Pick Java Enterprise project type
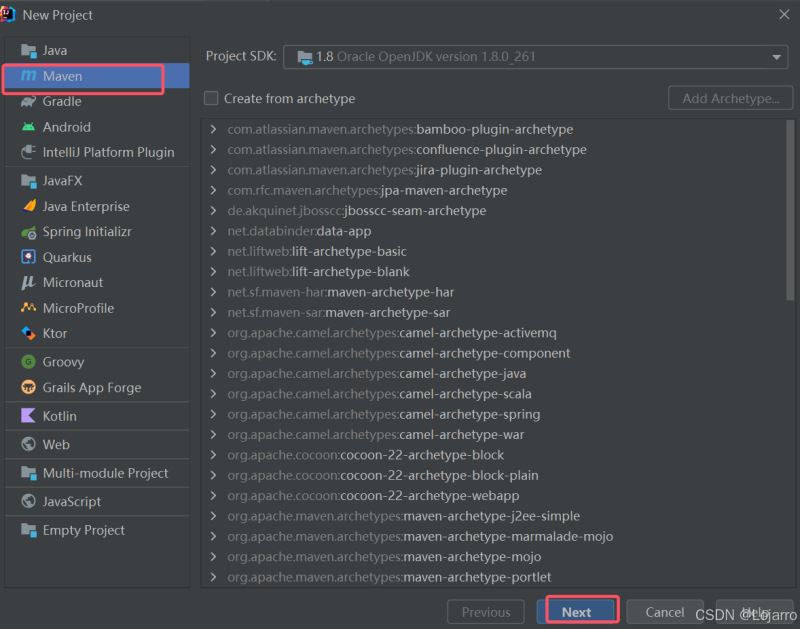 tap(97, 206)
